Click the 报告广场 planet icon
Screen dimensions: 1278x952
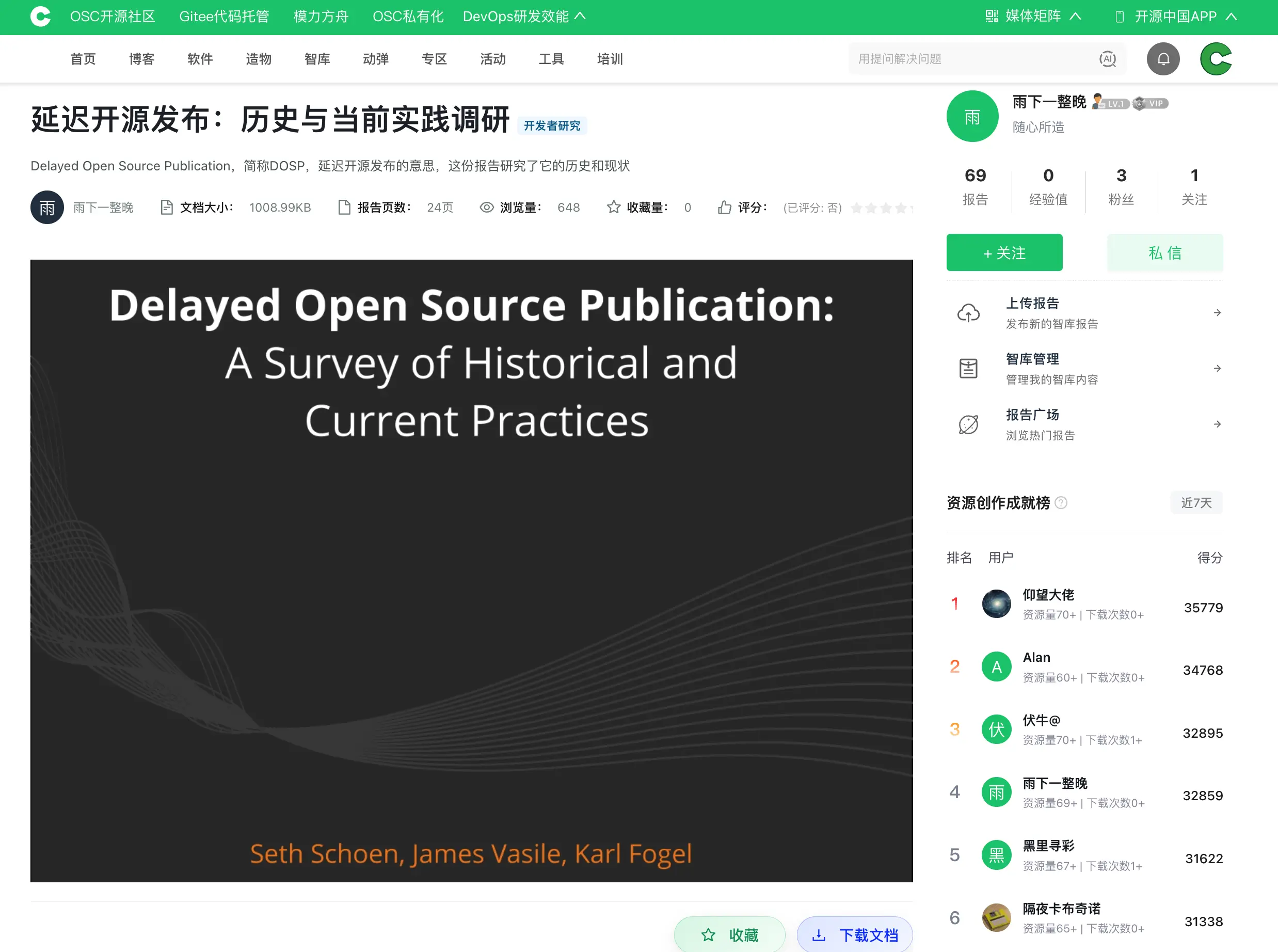click(968, 425)
